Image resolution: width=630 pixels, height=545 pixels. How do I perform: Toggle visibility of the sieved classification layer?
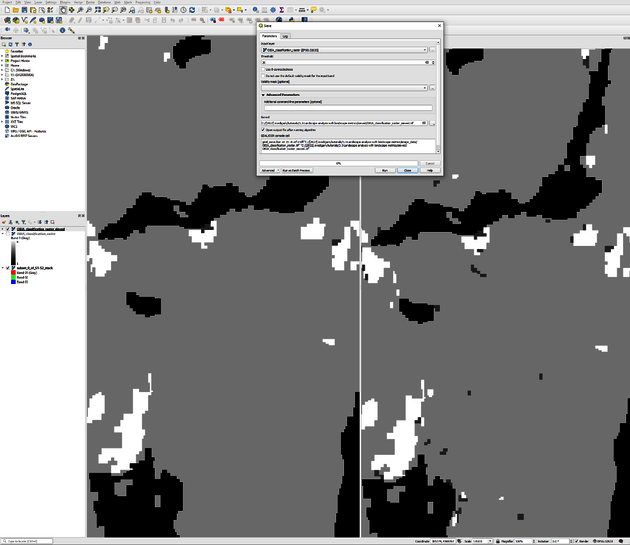click(8, 229)
